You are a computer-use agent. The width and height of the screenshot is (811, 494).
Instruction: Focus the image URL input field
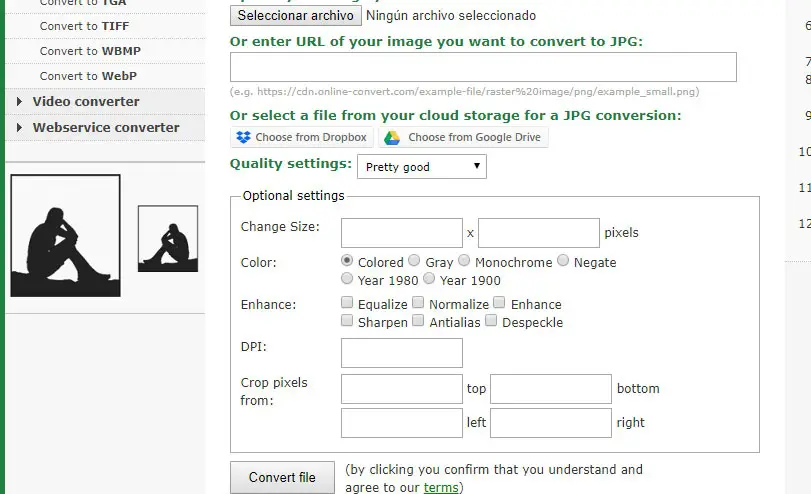483,67
